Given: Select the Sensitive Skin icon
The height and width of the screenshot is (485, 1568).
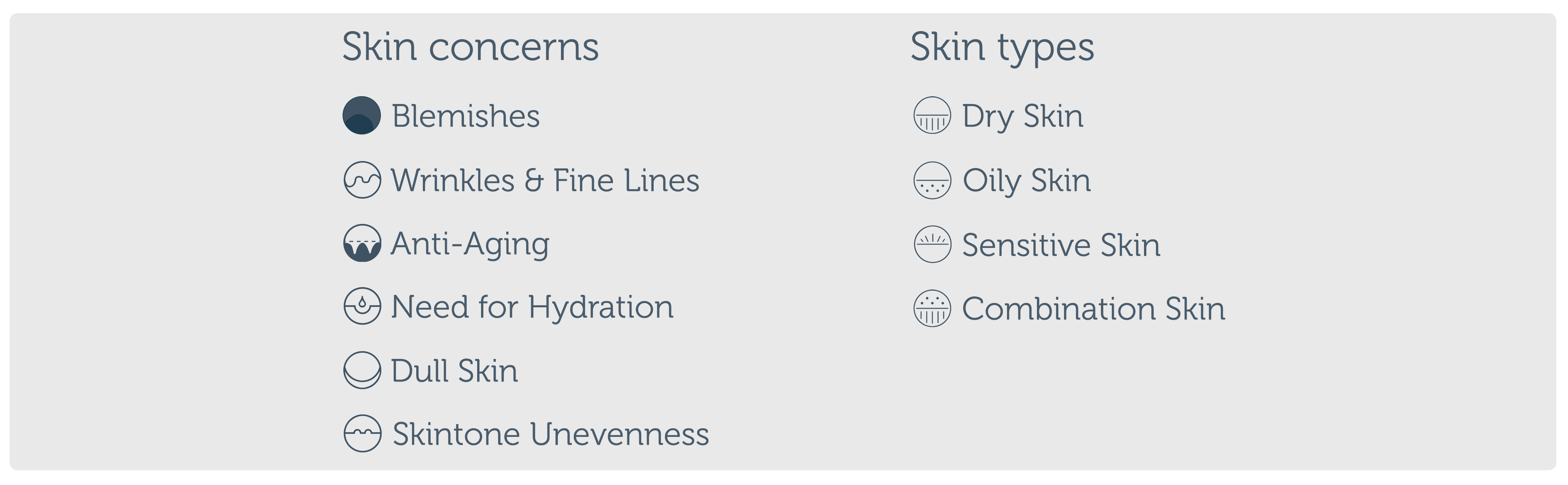Looking at the screenshot, I should tap(932, 244).
